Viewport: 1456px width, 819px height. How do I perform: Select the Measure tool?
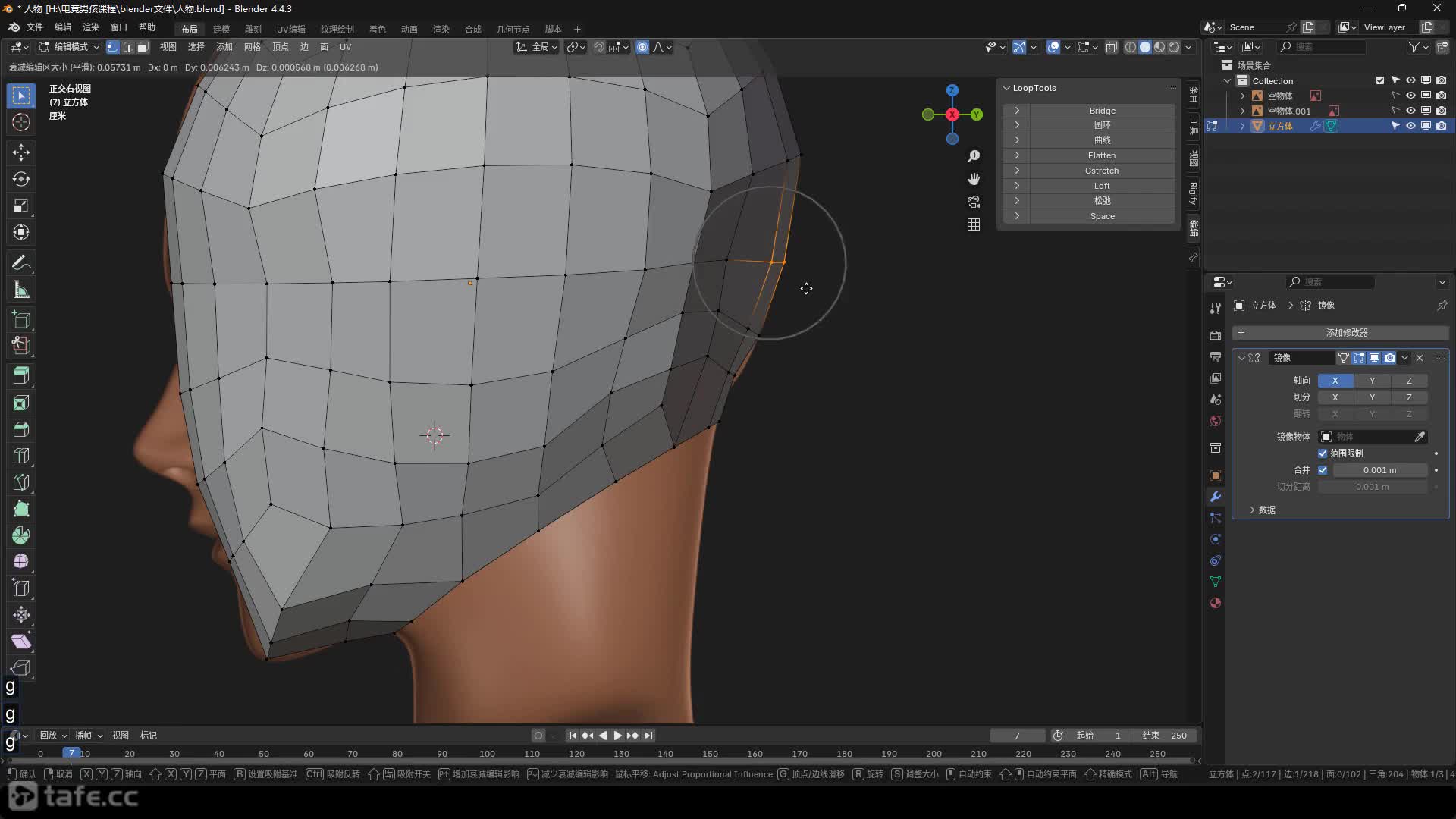coord(21,290)
